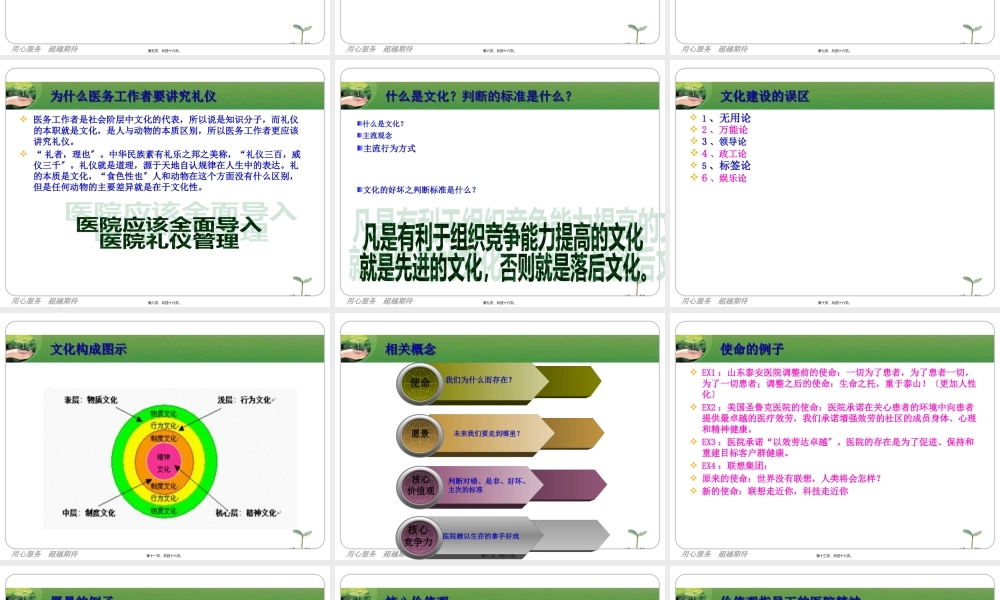1000x600 pixels.
Task: Select the 使命 circular badge icon
Action: click(x=422, y=382)
